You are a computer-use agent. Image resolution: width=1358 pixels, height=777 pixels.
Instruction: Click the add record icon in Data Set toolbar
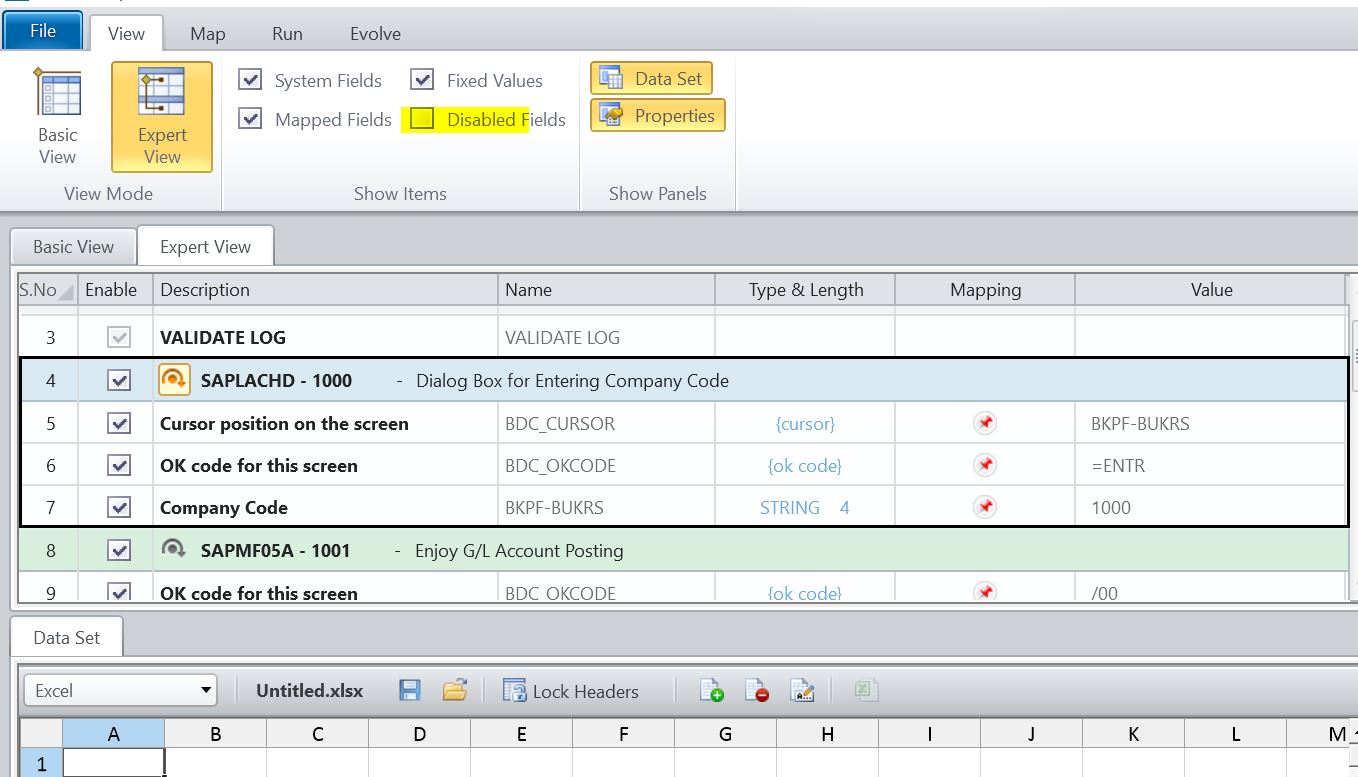(711, 690)
